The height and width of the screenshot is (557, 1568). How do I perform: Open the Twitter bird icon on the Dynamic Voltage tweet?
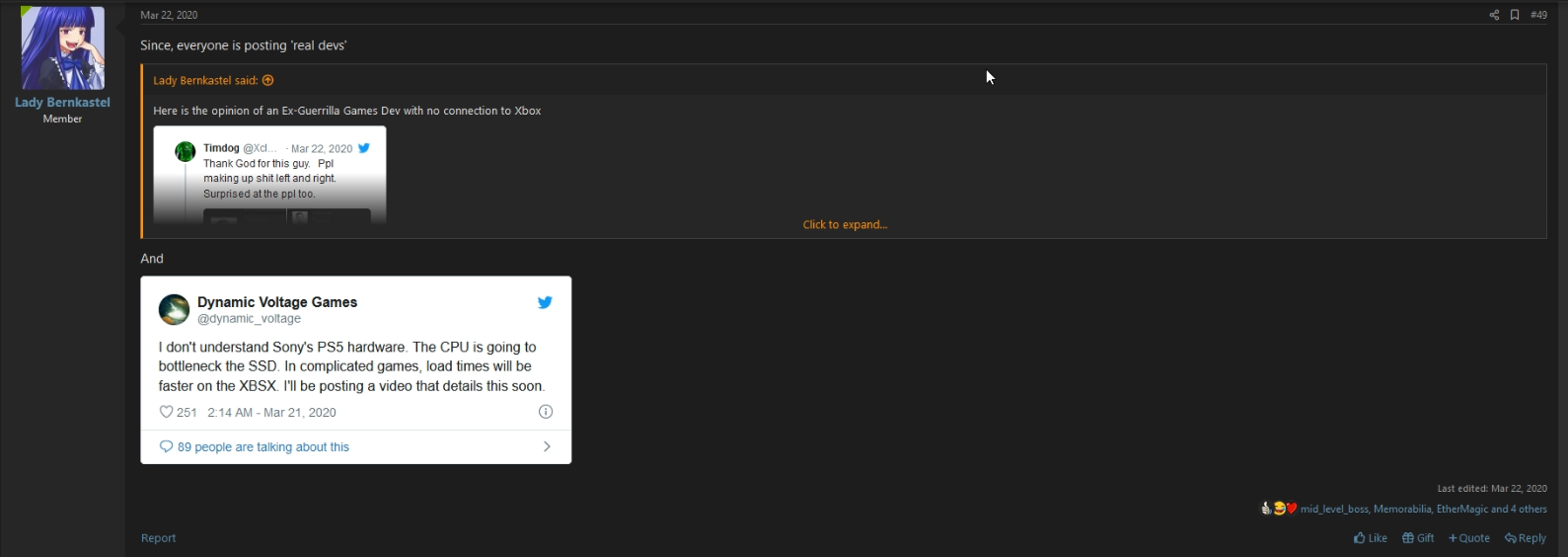tap(545, 302)
